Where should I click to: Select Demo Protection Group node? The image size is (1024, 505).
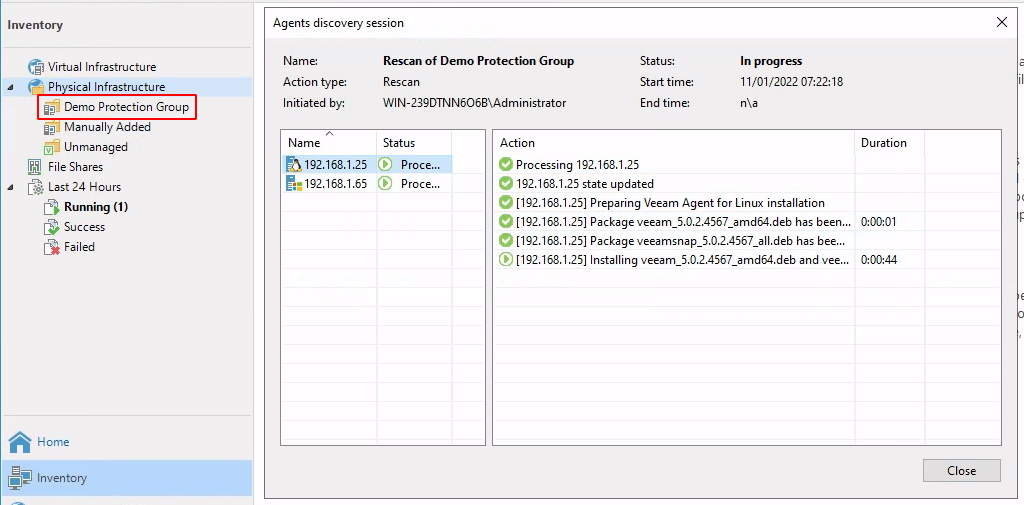(126, 107)
